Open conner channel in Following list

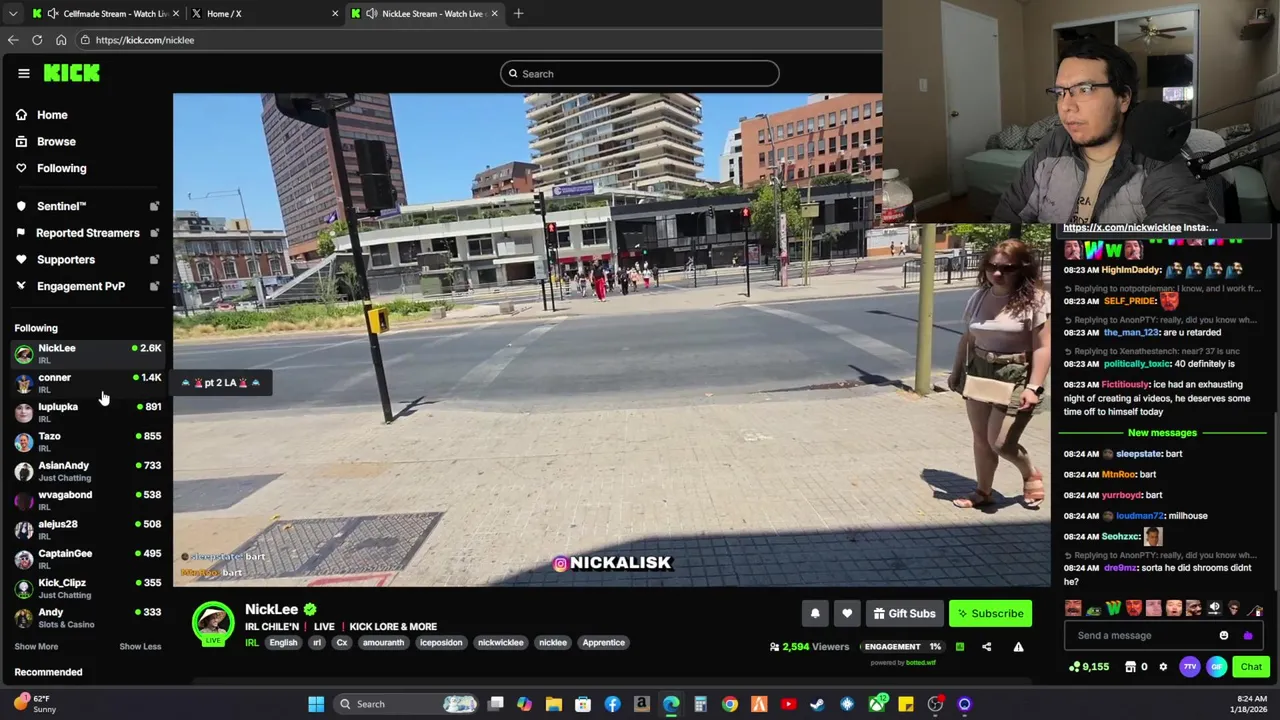(87, 382)
